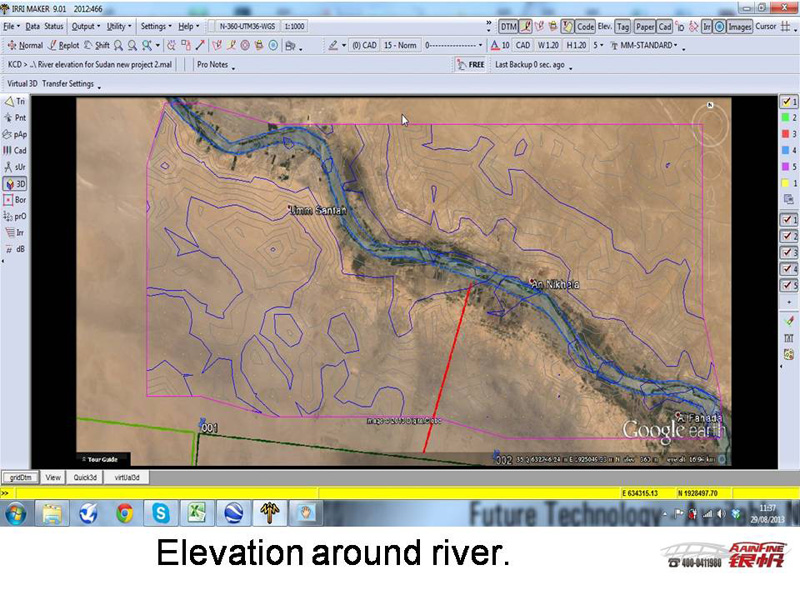Select the red layer color swatch 3
800x600 pixels.
click(788, 134)
